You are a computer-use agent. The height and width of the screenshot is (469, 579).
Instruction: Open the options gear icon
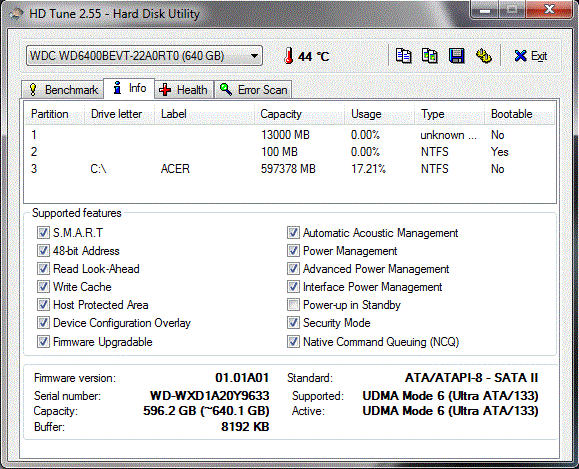[483, 56]
